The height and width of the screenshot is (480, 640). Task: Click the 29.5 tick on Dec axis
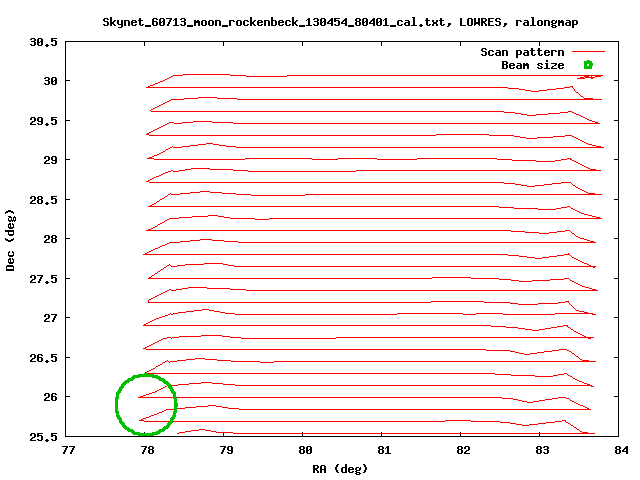point(44,121)
